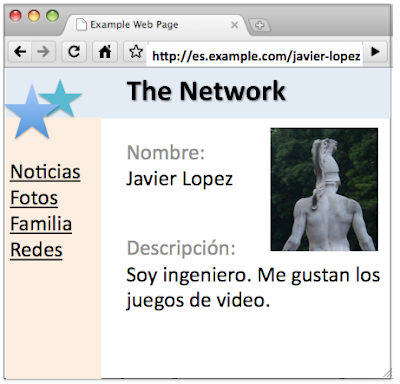Click the blue stars site logo
Screen dimensions: 400x384
(43, 109)
